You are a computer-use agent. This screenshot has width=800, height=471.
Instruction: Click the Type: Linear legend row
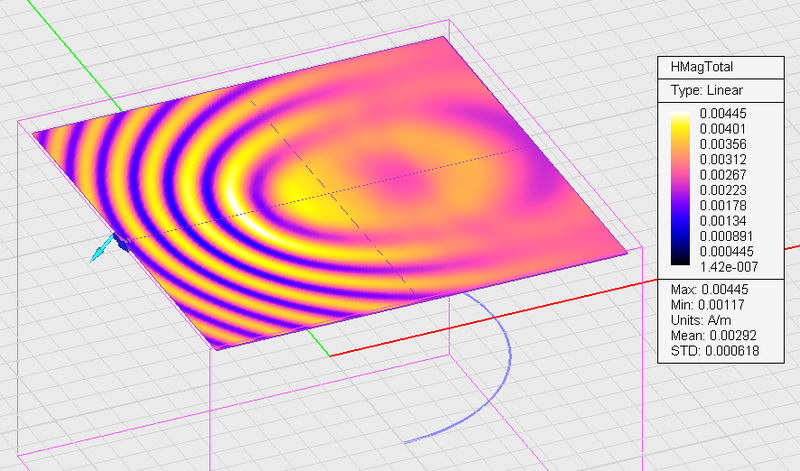pyautogui.click(x=700, y=90)
